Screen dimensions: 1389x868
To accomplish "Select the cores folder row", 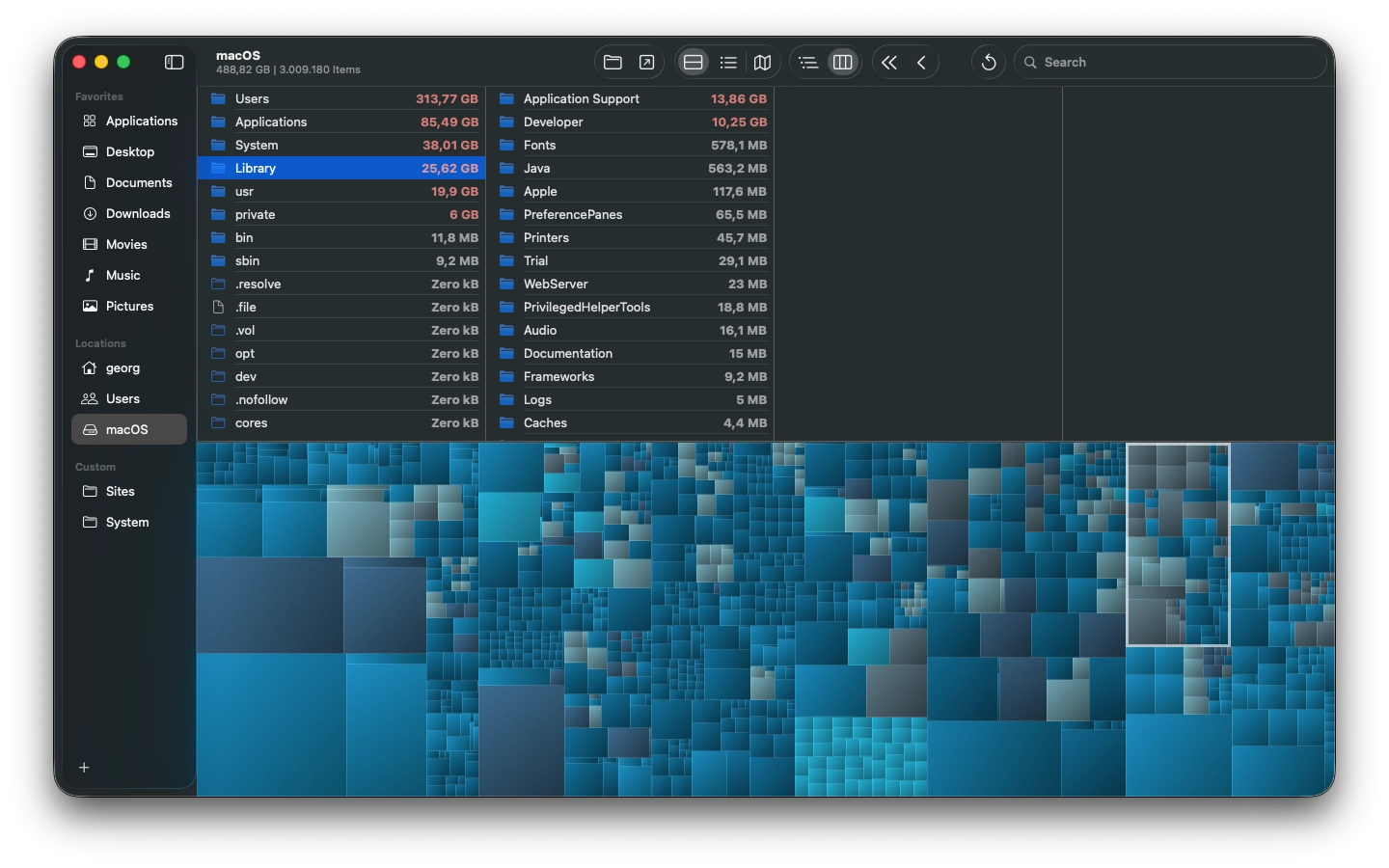I will [341, 422].
